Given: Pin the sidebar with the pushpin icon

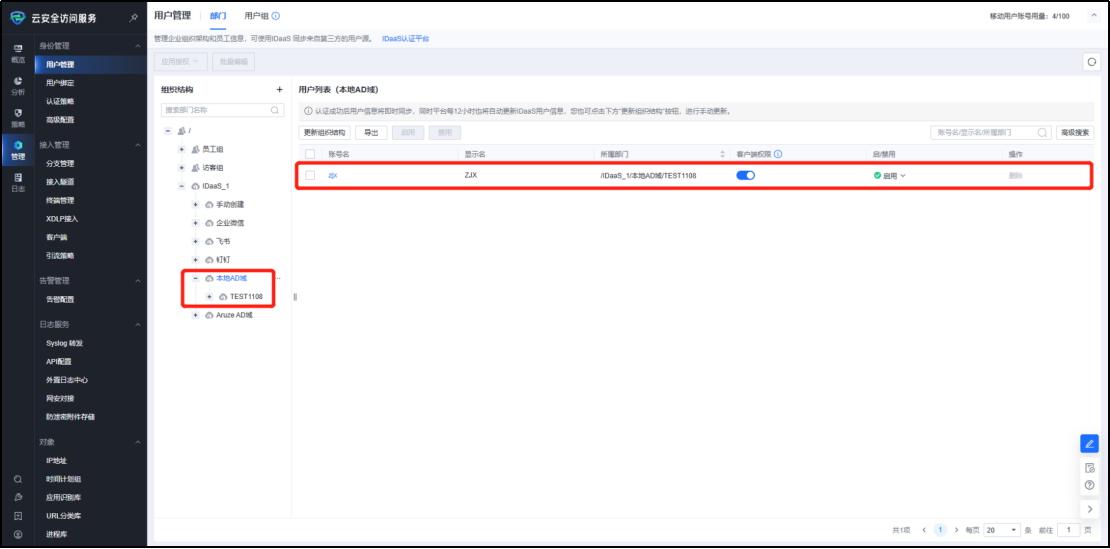Looking at the screenshot, I should (x=134, y=18).
